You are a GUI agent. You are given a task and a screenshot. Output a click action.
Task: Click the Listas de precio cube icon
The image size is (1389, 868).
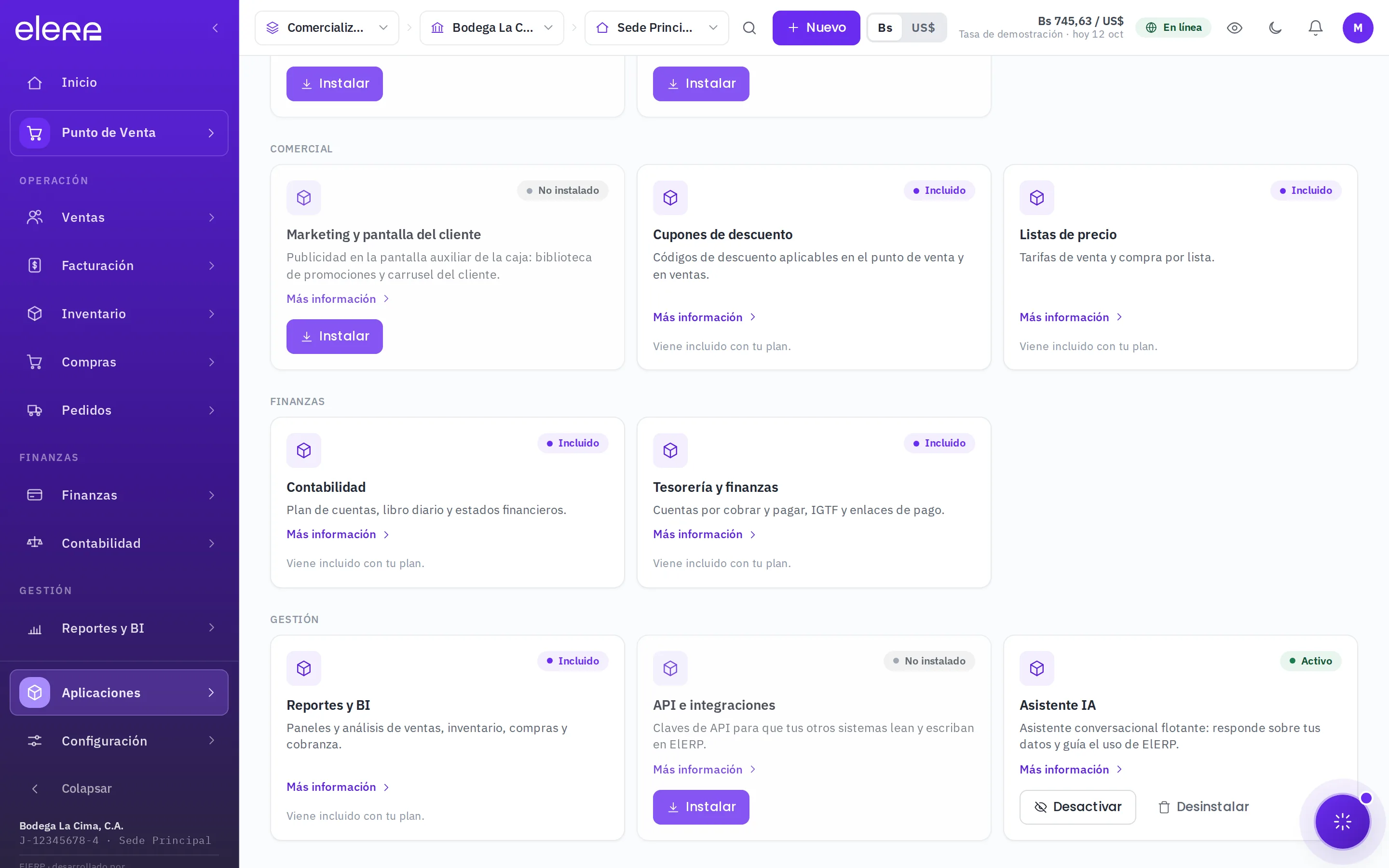point(1036,198)
